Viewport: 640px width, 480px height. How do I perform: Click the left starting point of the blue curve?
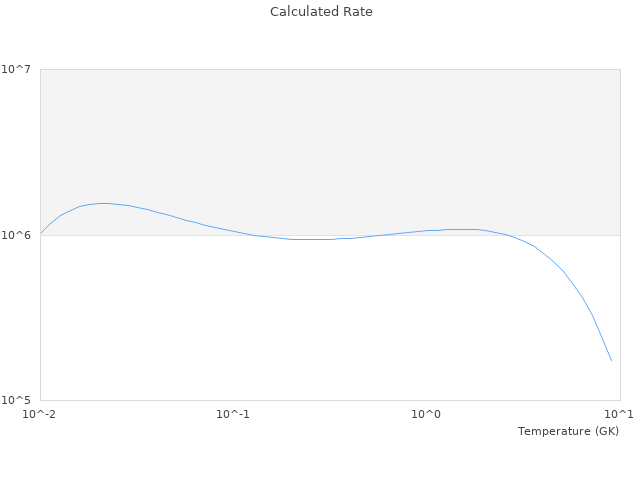click(41, 232)
